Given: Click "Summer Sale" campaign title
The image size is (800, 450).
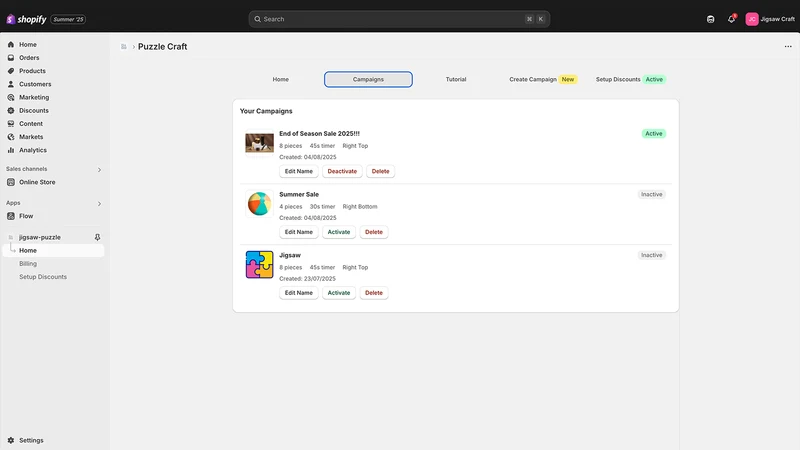Looking at the screenshot, I should click(x=299, y=194).
